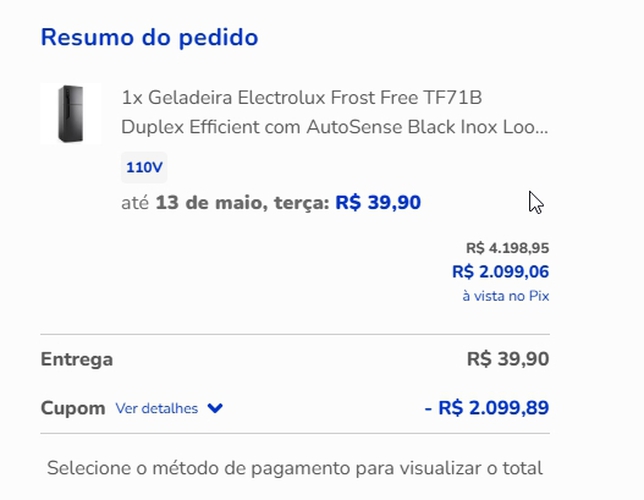Click the Resumo do pedido heading
Screen dimensions: 644x500
pos(149,38)
